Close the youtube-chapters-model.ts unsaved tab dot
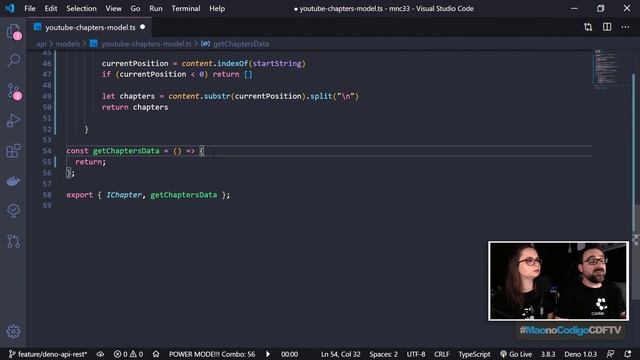Viewport: 640px width, 360px height. pyautogui.click(x=142, y=27)
